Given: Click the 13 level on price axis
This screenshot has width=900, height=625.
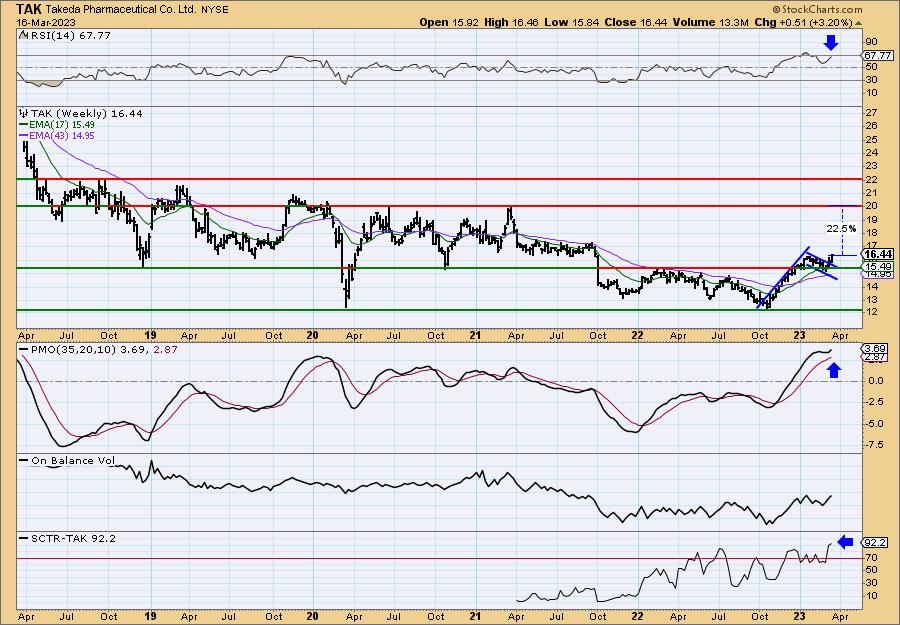Looking at the screenshot, I should coord(870,300).
